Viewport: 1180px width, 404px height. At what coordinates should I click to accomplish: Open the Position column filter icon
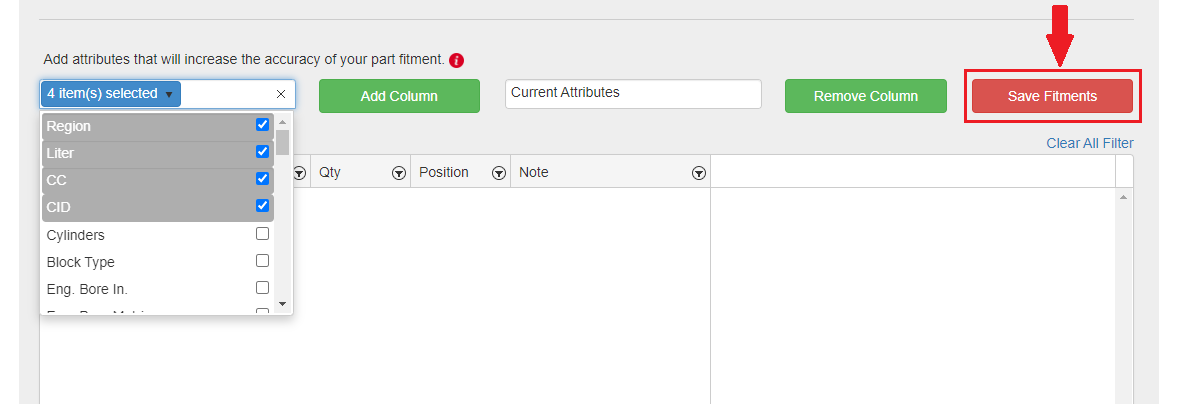tap(499, 173)
